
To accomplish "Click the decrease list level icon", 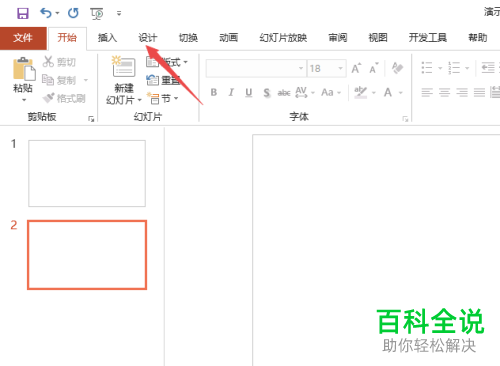I will pyautogui.click(x=488, y=68).
